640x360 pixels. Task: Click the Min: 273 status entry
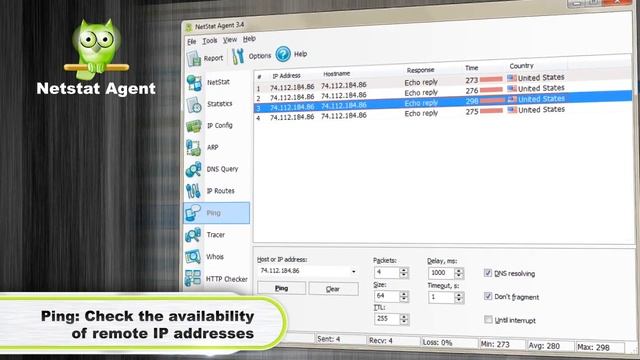tap(495, 344)
